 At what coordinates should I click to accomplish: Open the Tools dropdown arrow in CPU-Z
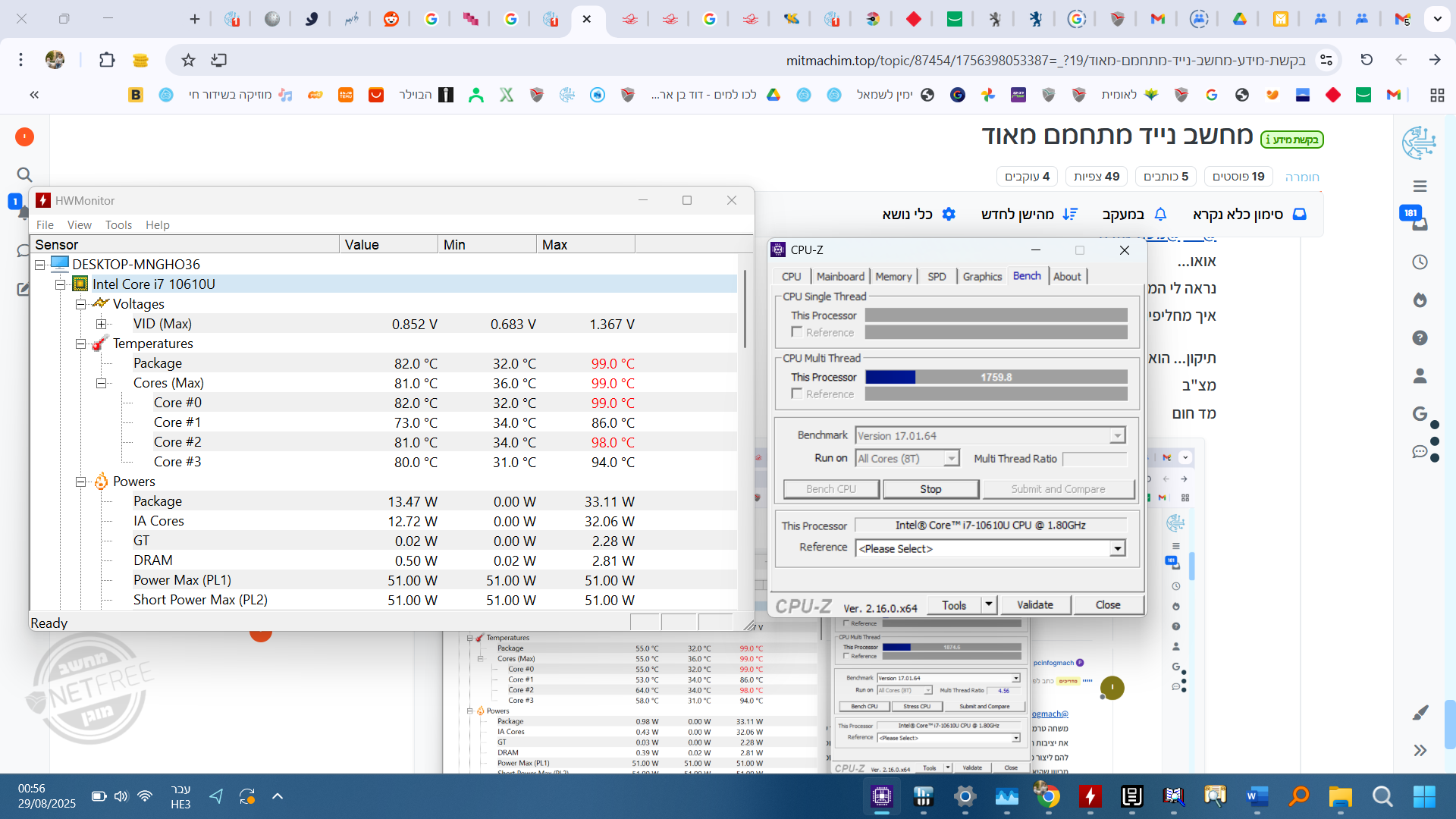coord(988,604)
